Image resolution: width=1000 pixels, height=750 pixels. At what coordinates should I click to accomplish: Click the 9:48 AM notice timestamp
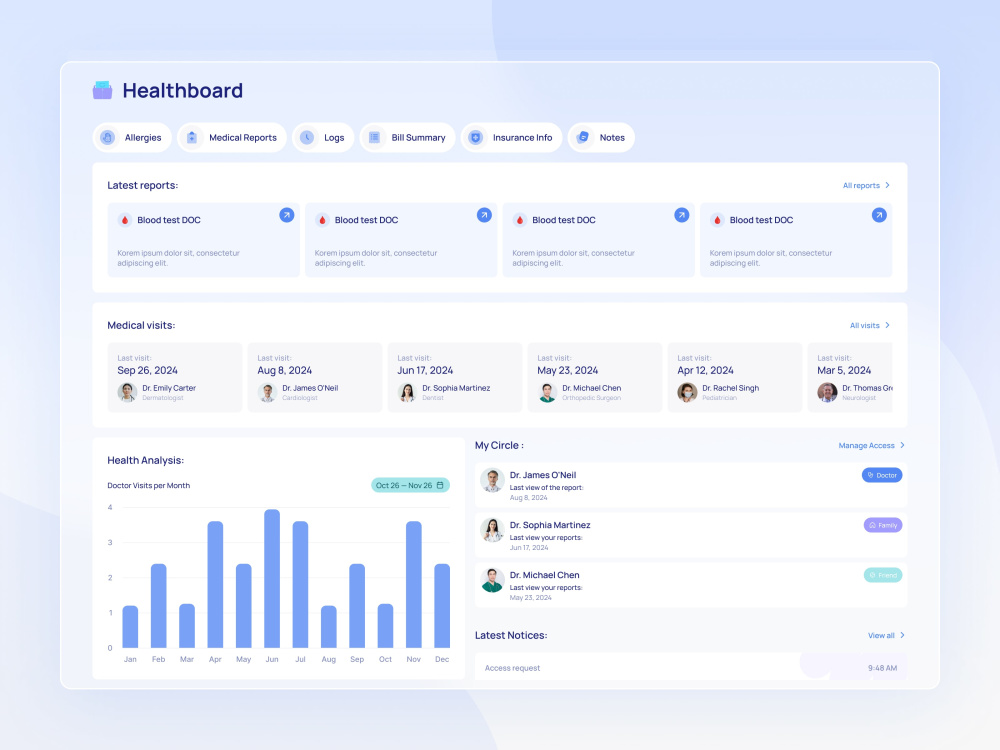pos(882,668)
